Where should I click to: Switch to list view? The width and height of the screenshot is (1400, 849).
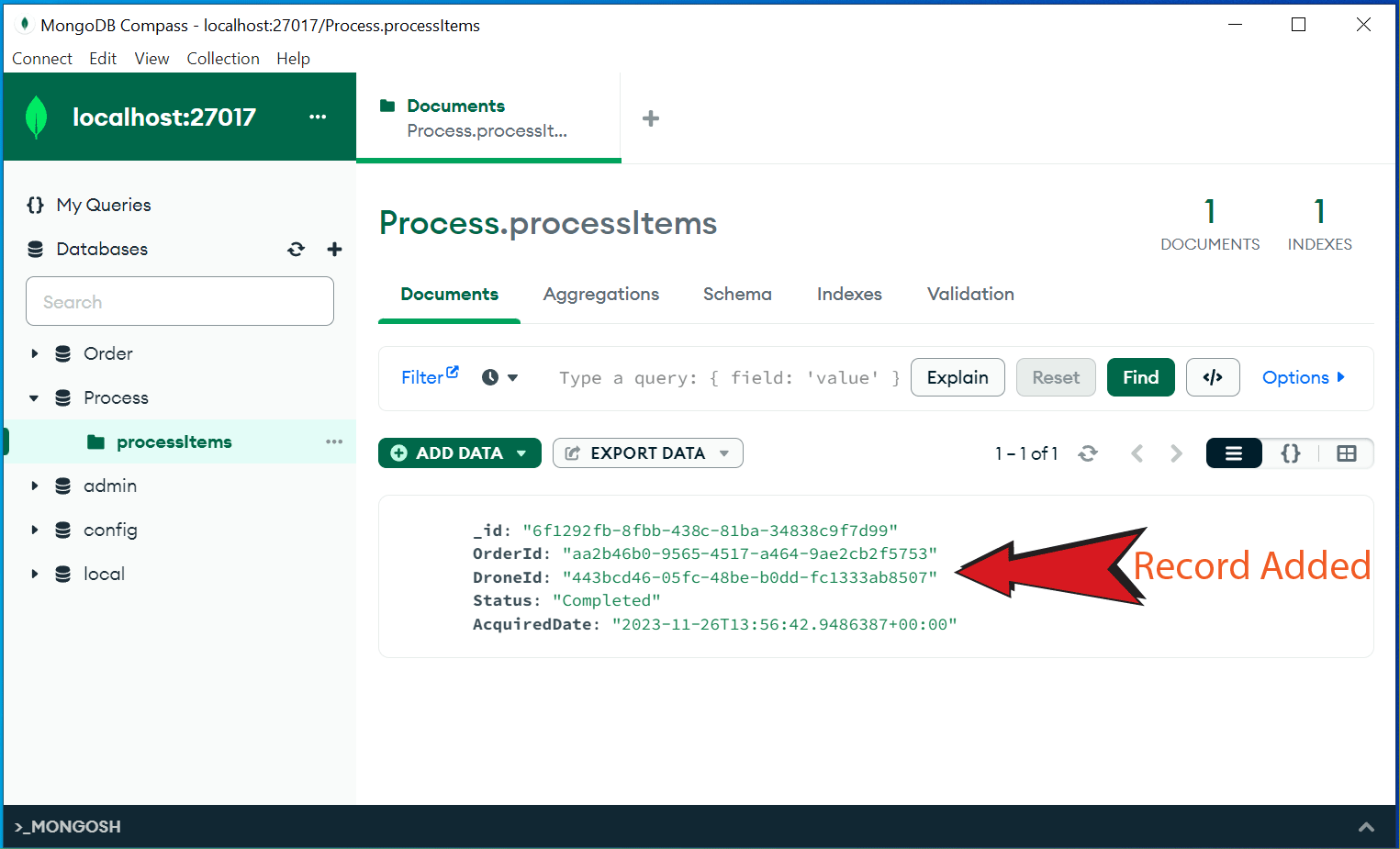coord(1234,453)
